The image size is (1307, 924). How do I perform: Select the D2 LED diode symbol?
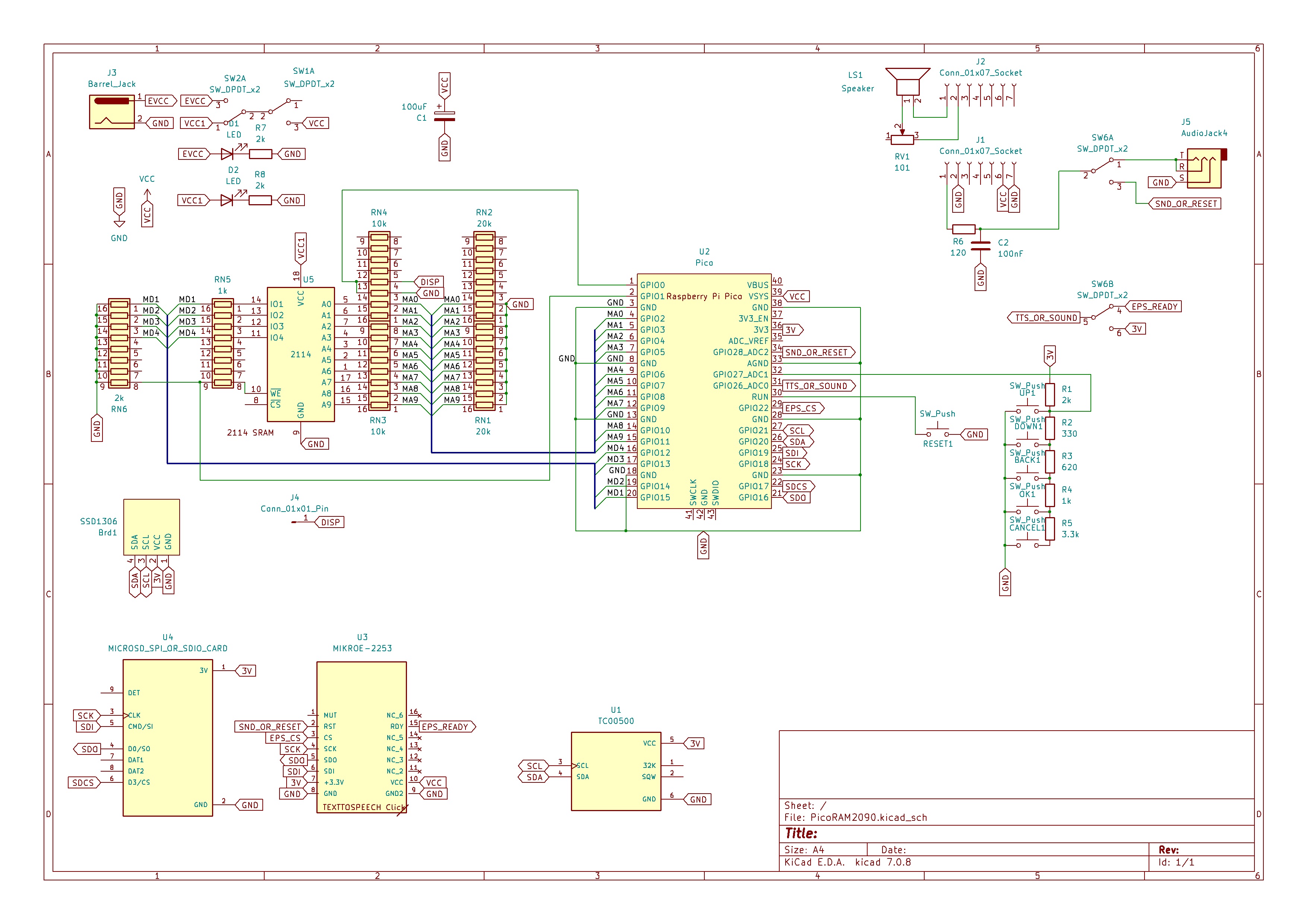coord(227,200)
